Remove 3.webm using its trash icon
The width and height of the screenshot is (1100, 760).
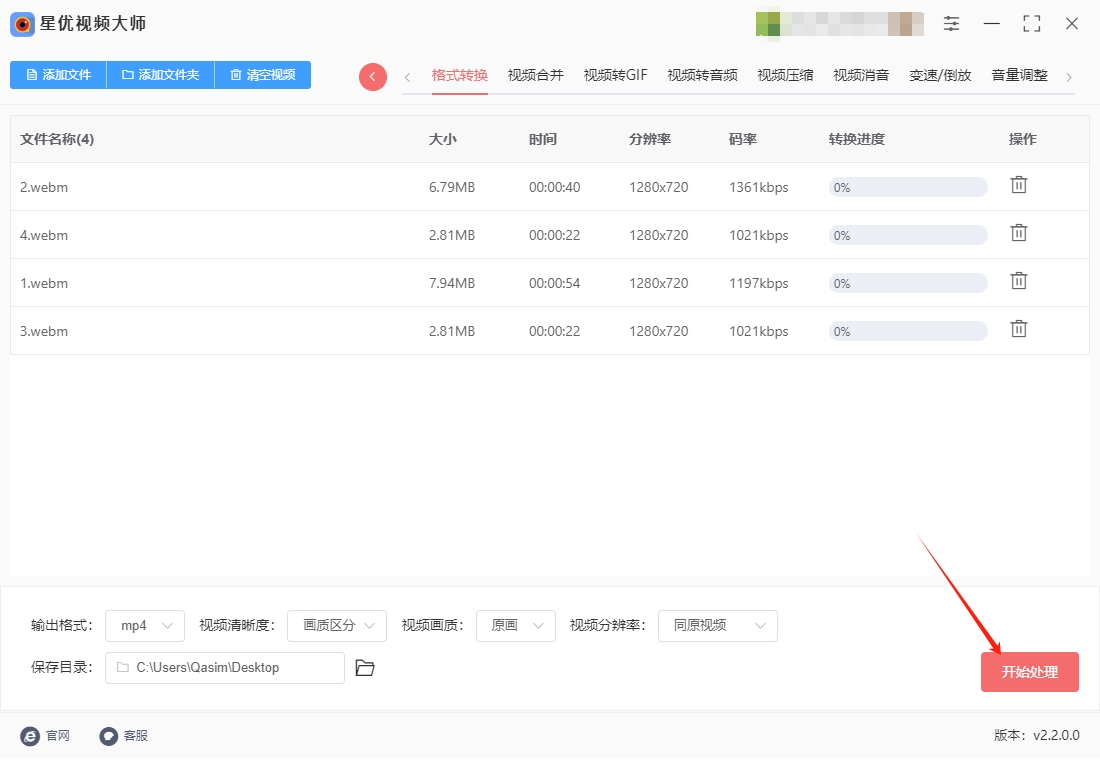1019,329
